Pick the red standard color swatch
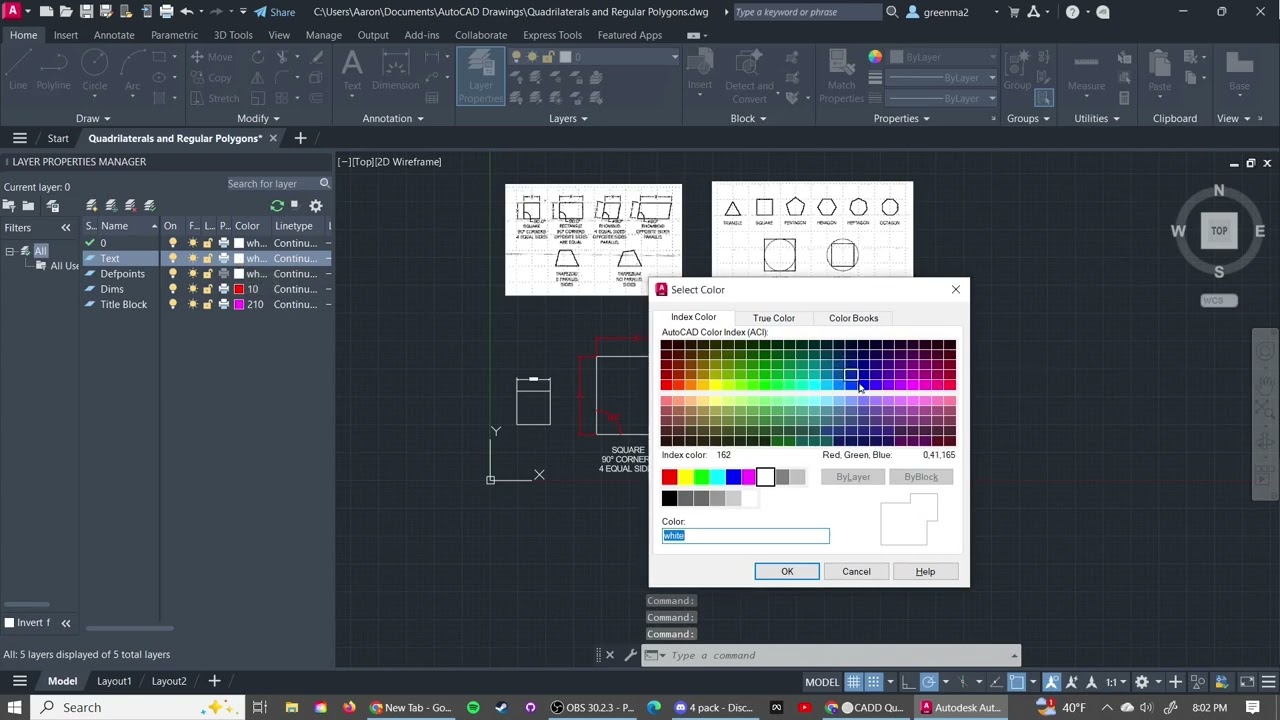This screenshot has height=720, width=1280. [669, 478]
